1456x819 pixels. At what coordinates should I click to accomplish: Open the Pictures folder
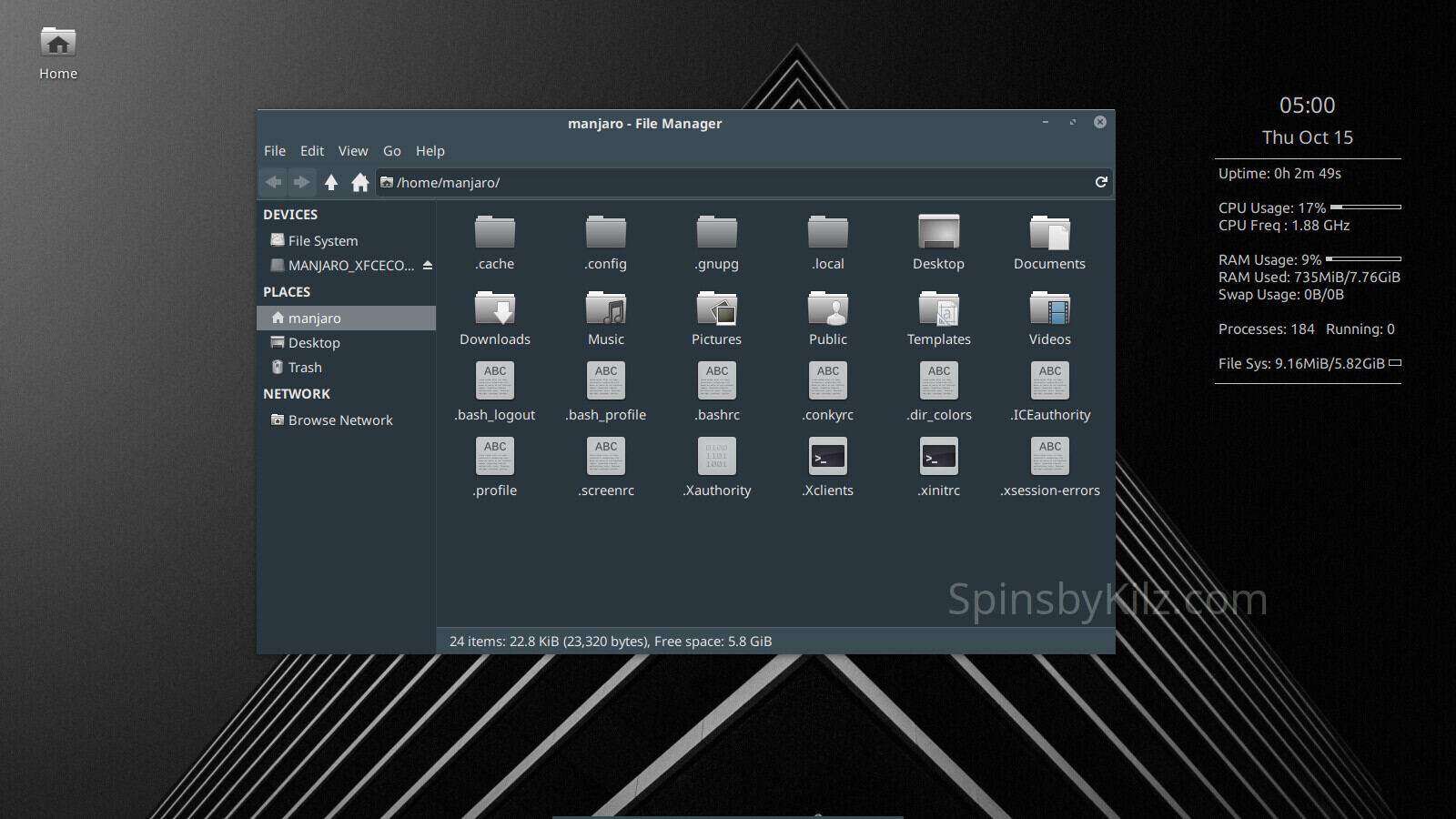717,309
